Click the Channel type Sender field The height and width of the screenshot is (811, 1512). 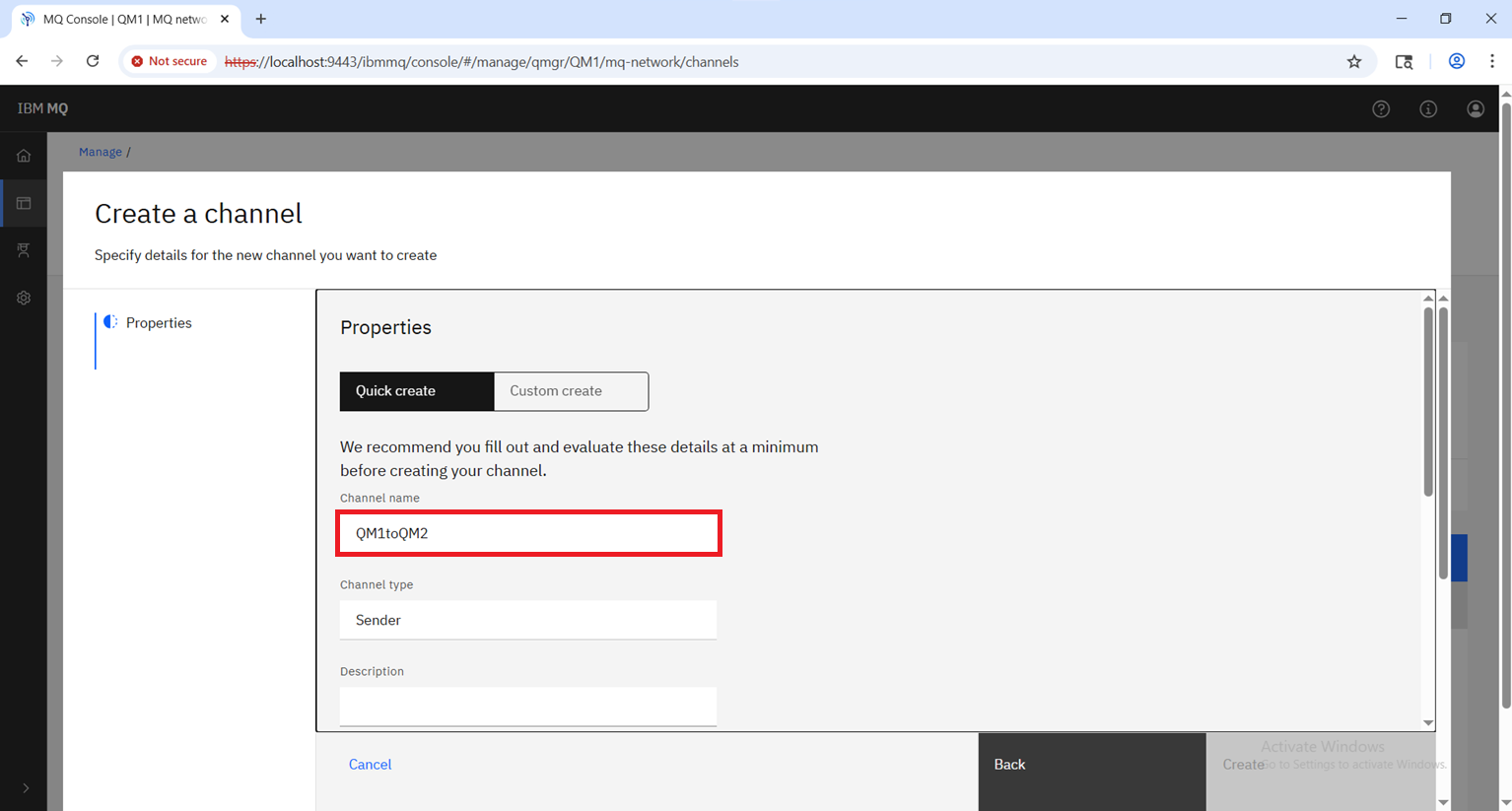pos(528,620)
